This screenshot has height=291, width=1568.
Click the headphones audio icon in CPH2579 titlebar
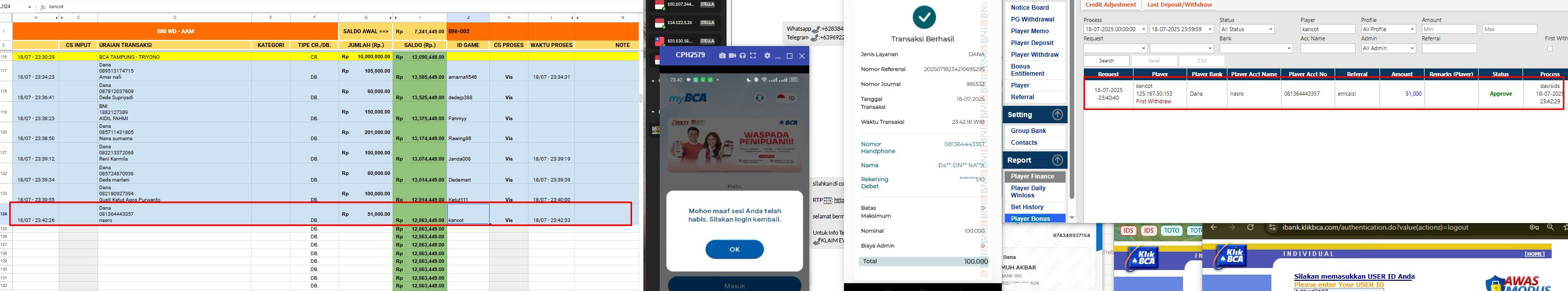742,56
